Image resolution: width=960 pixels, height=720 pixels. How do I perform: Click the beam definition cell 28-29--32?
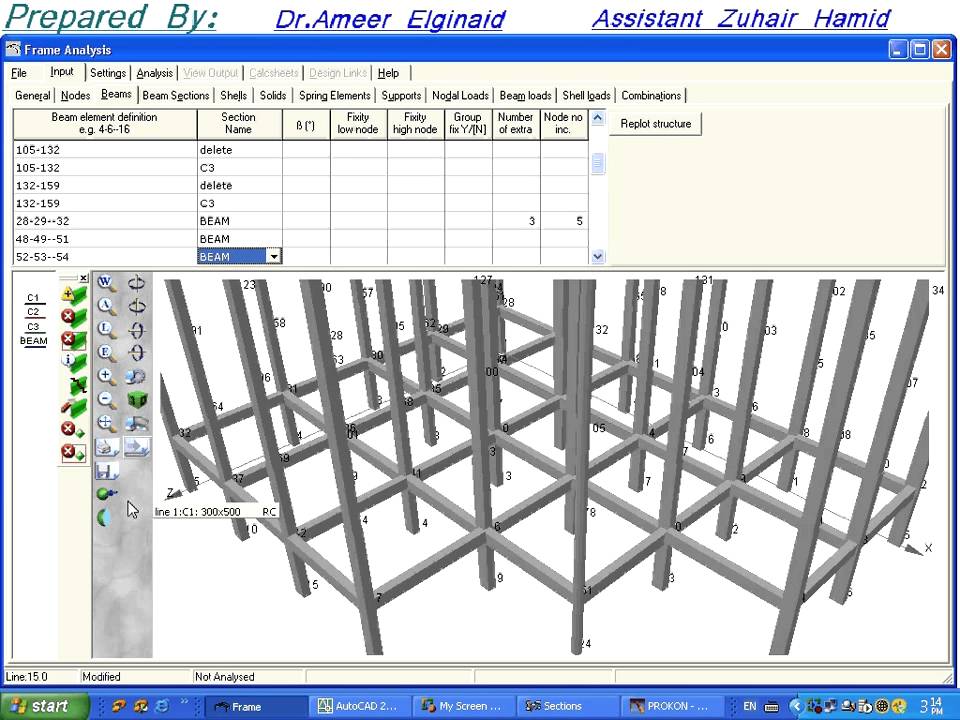pos(105,221)
